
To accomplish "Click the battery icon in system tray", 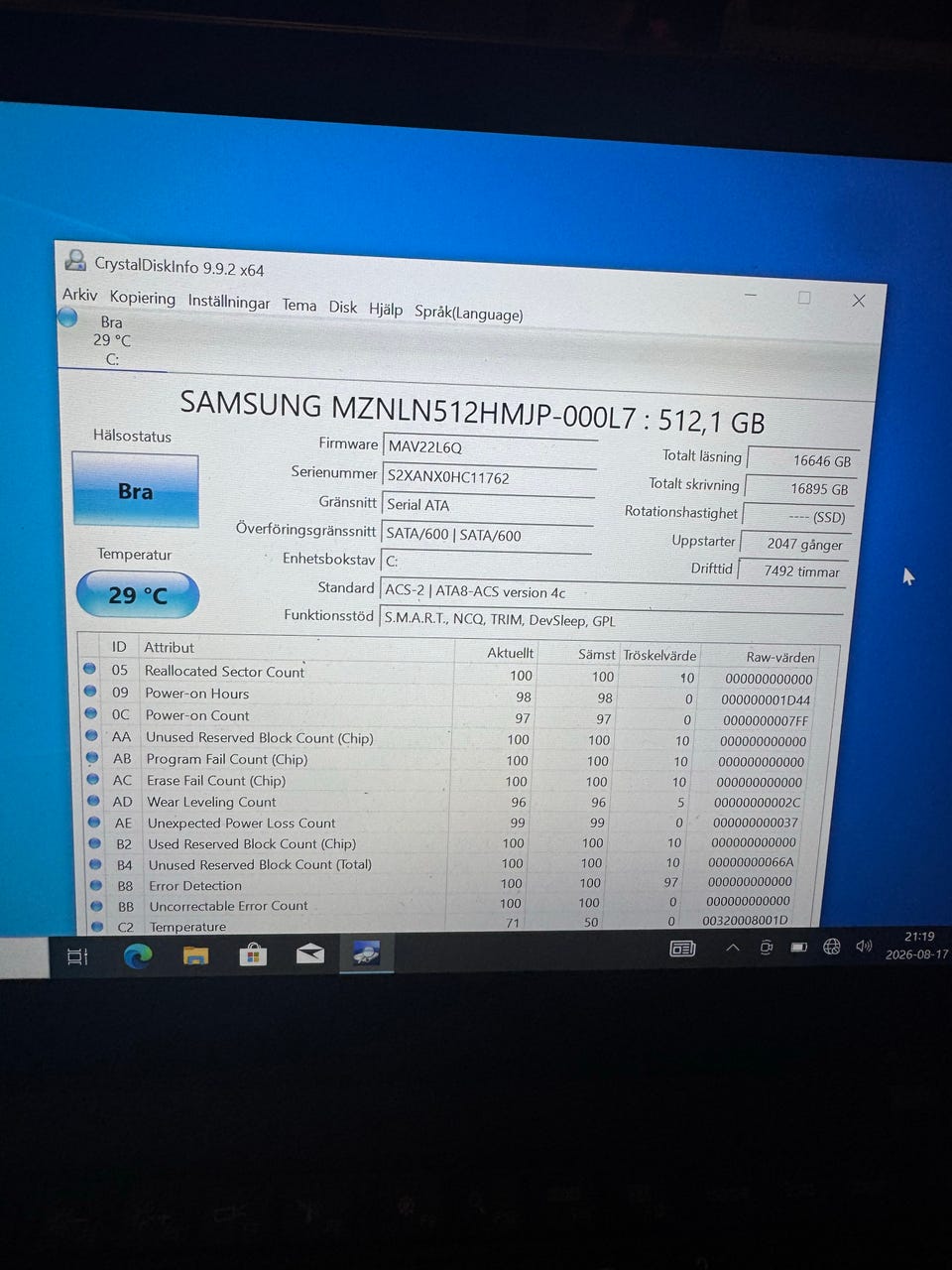I will tap(798, 947).
